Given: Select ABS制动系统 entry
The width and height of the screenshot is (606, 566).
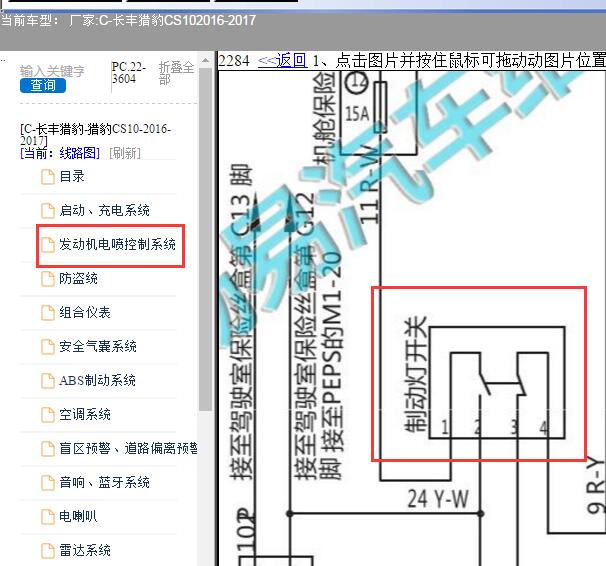Looking at the screenshot, I should coord(97,381).
